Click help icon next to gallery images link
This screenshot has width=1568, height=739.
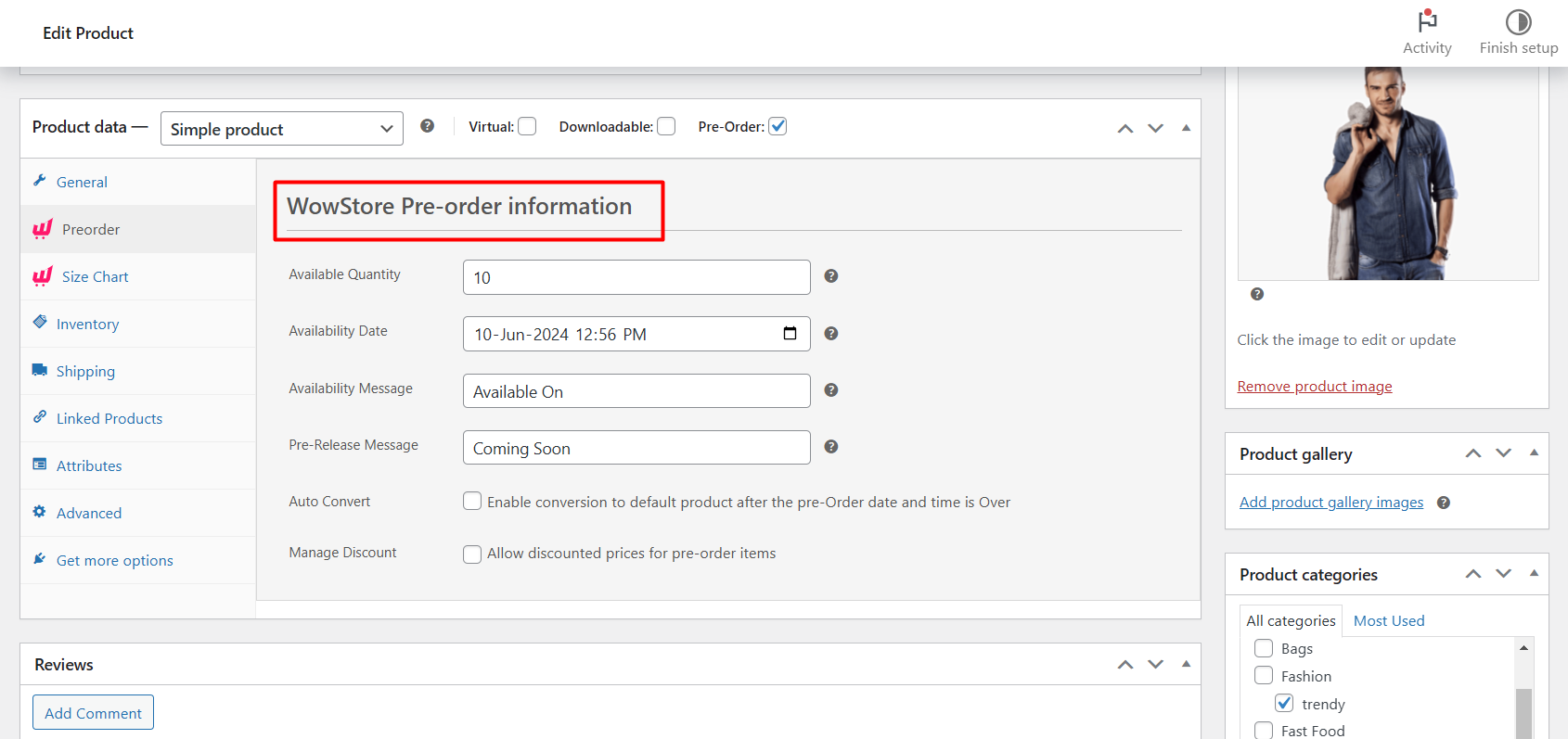(1444, 503)
